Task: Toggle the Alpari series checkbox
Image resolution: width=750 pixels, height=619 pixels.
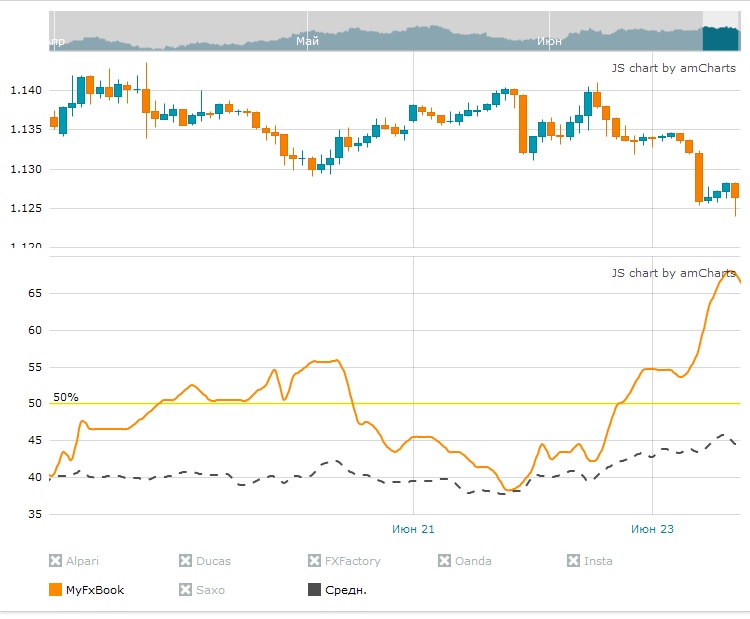Action: [55, 560]
